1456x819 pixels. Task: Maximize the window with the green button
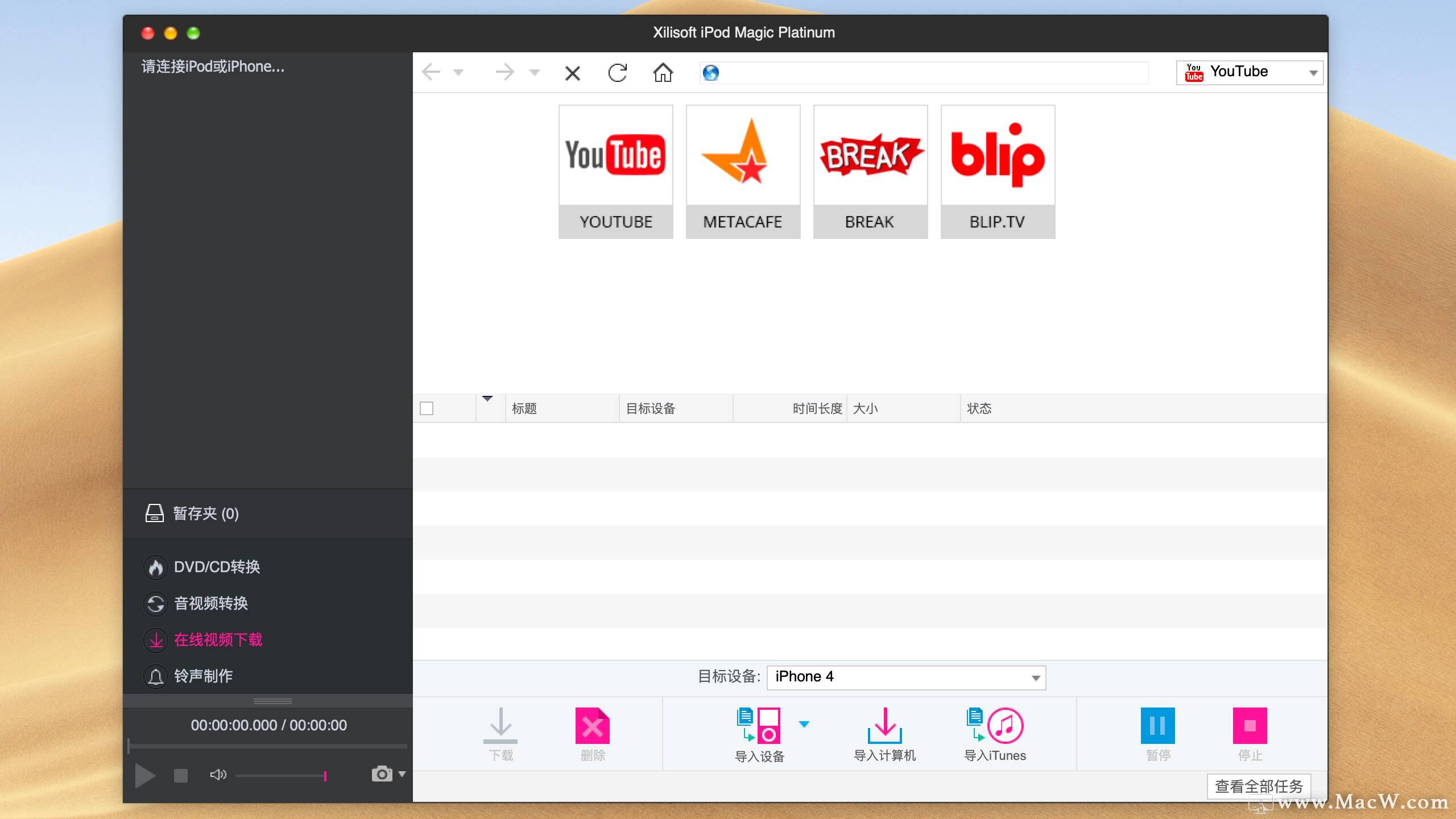point(193,33)
